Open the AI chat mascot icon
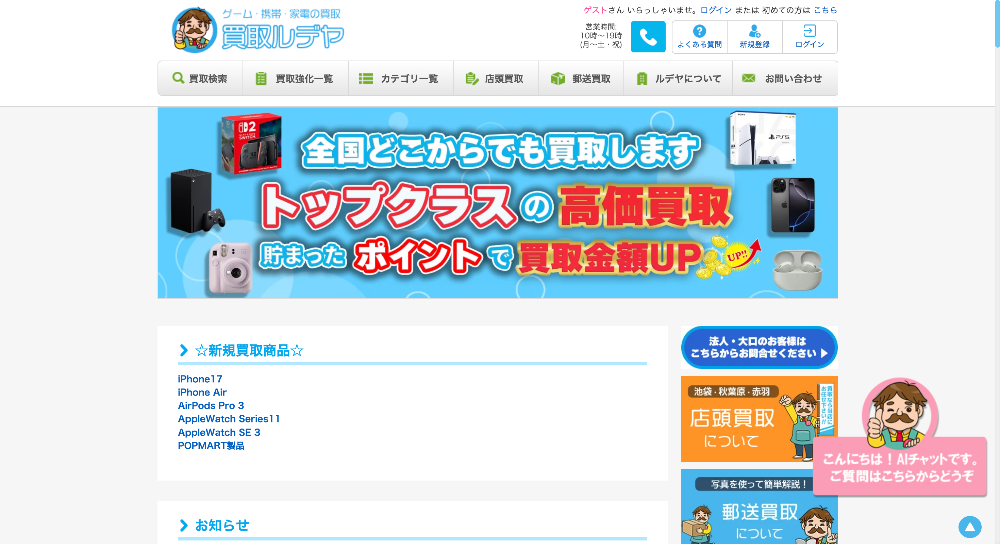This screenshot has height=544, width=1000. [898, 410]
